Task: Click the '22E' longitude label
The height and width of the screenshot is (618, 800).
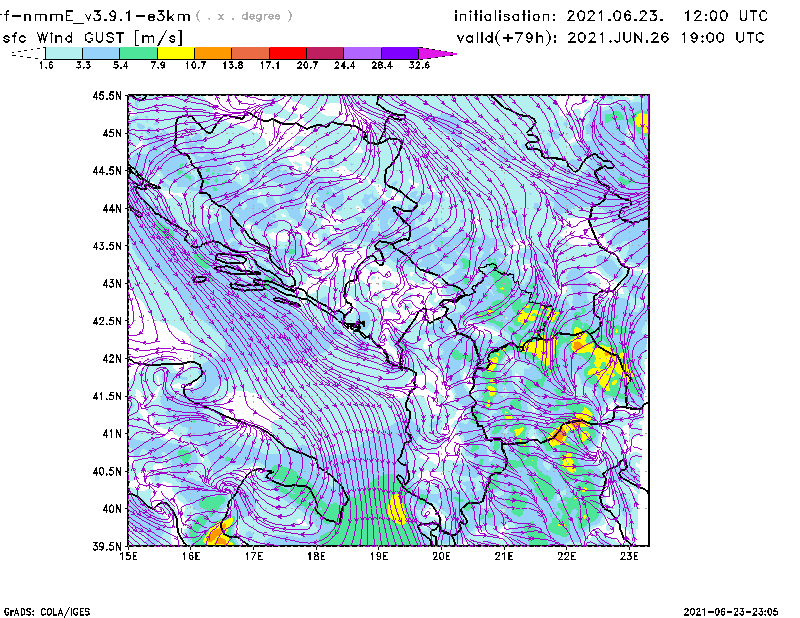Action: (566, 556)
